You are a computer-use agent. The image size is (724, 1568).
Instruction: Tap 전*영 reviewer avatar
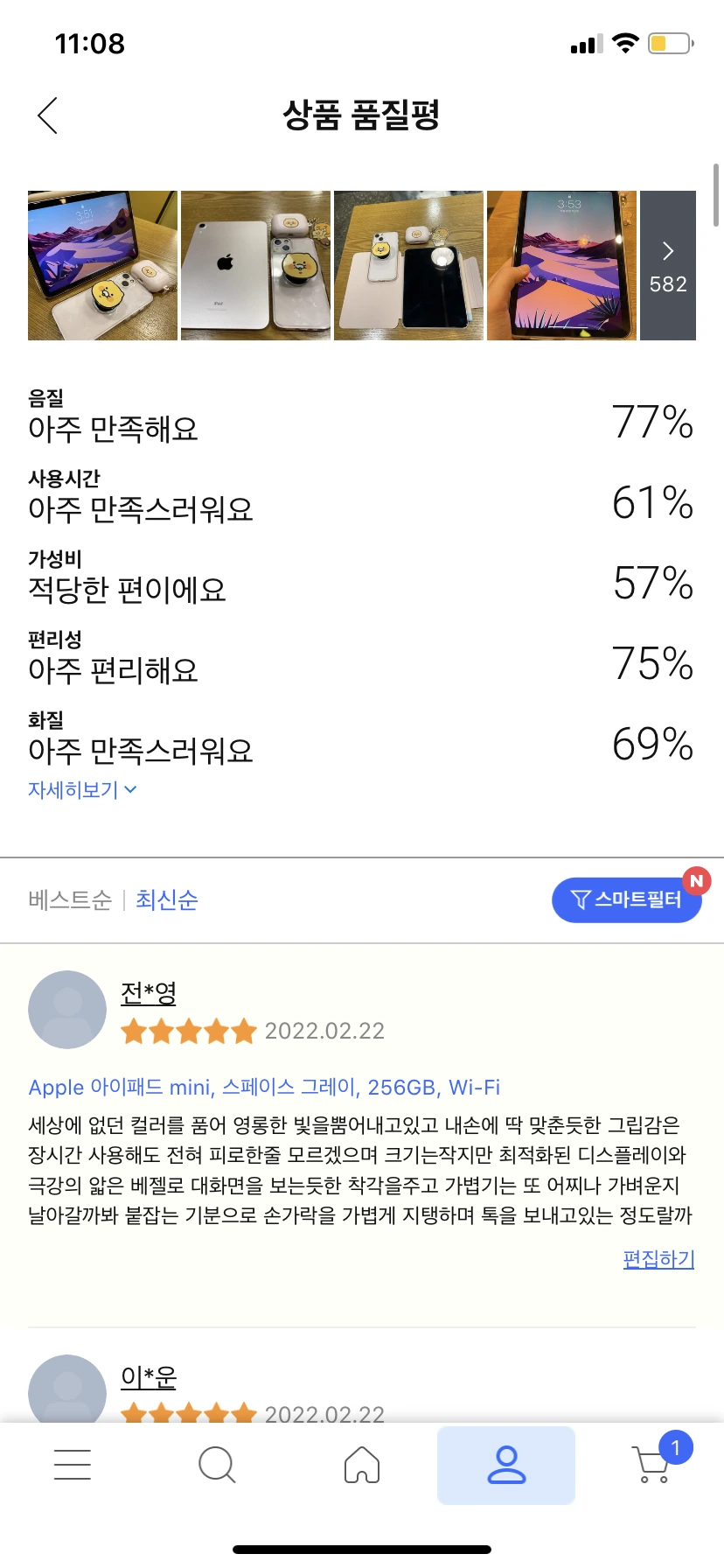pos(67,1010)
